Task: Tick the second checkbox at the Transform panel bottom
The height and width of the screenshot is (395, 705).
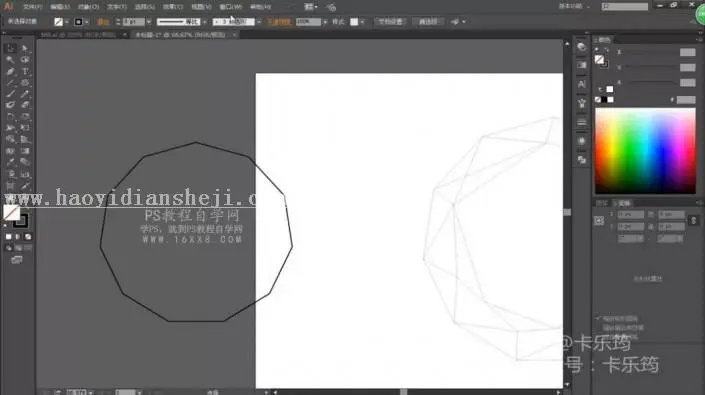Action: (x=598, y=328)
